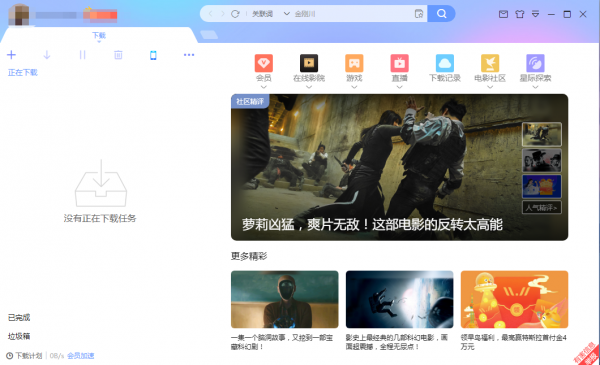The height and width of the screenshot is (365, 600).
Task: Open the orange red-envelope promo thumbnail
Action: (514, 299)
